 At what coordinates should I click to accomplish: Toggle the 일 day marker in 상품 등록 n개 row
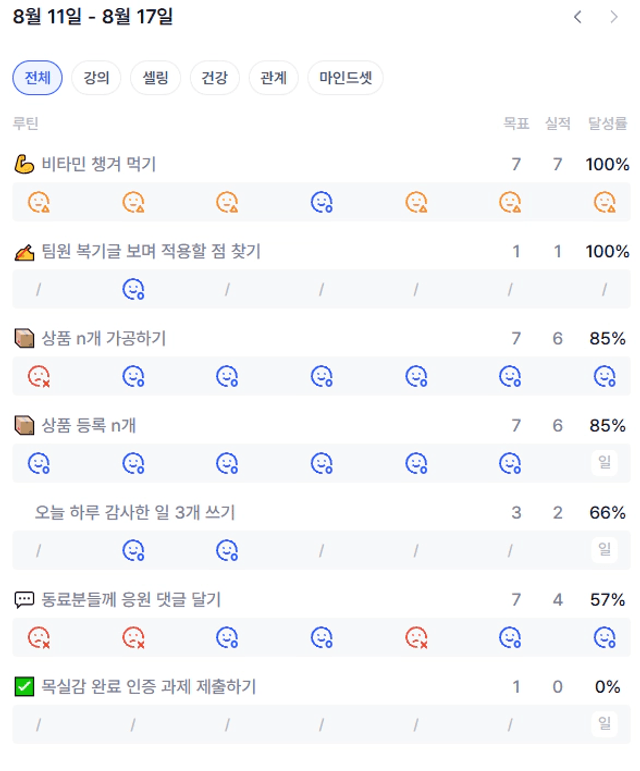(x=605, y=463)
